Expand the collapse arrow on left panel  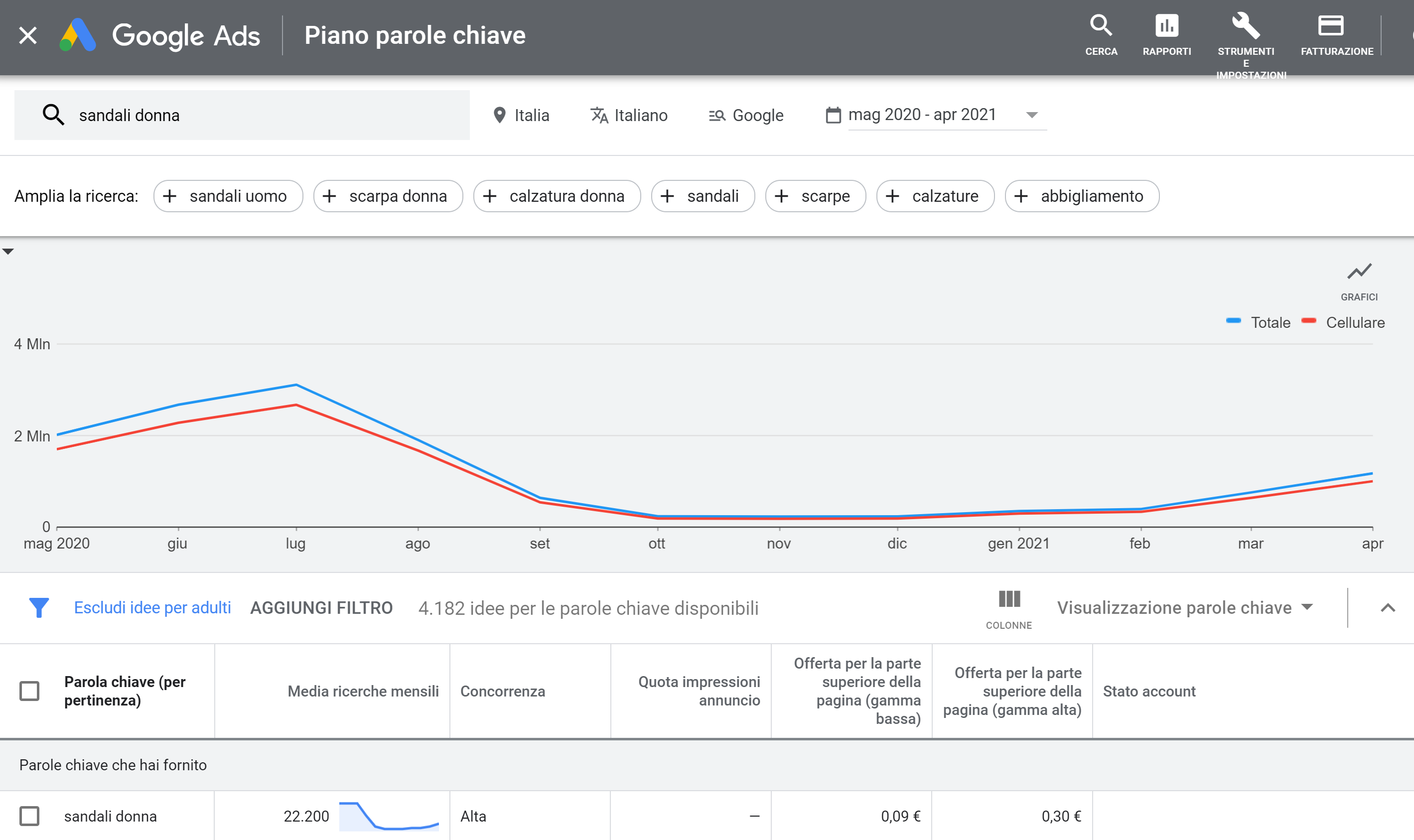click(8, 251)
